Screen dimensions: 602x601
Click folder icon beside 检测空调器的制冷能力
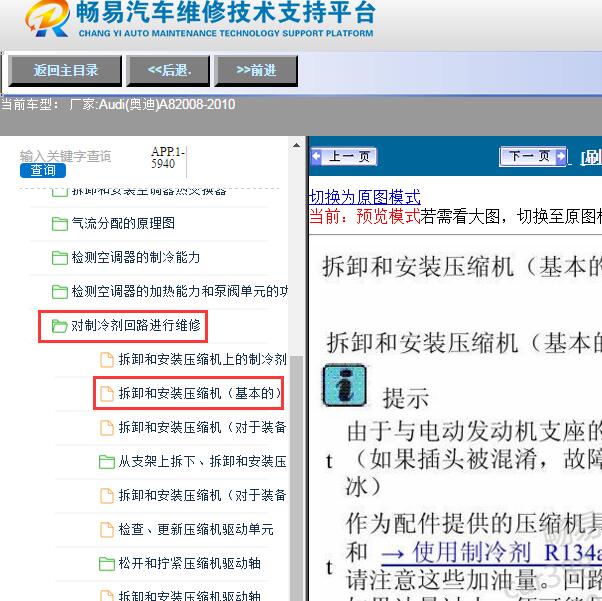pos(60,257)
